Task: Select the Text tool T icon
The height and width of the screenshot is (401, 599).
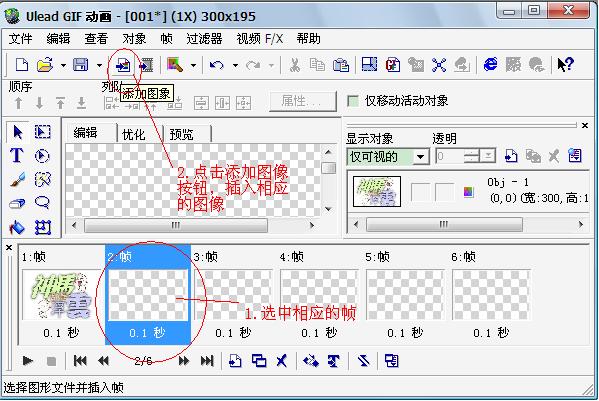Action: pyautogui.click(x=16, y=155)
